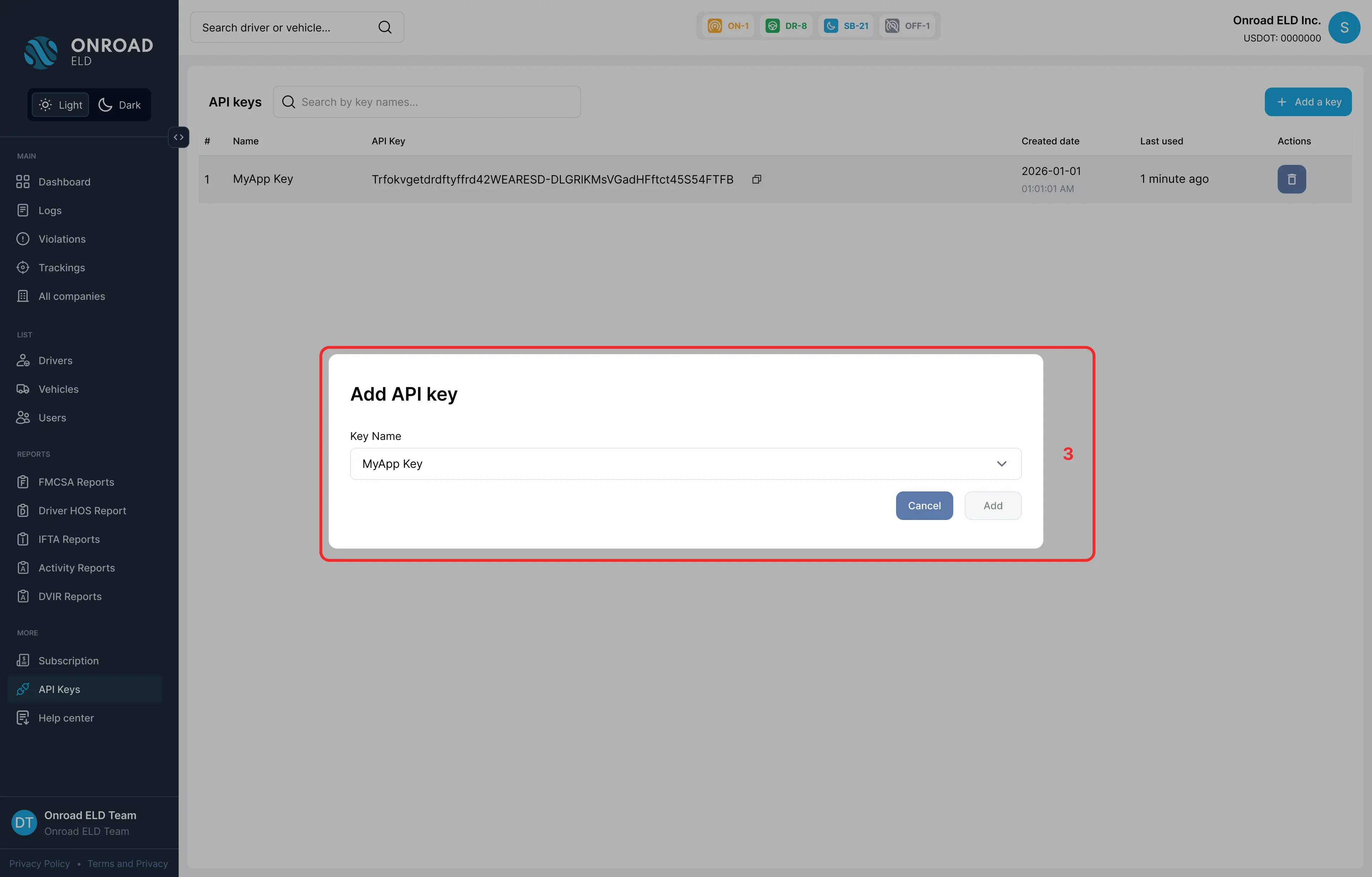Select the SB-21 sleeper berth status badge
This screenshot has width=1372, height=877.
pyautogui.click(x=846, y=26)
